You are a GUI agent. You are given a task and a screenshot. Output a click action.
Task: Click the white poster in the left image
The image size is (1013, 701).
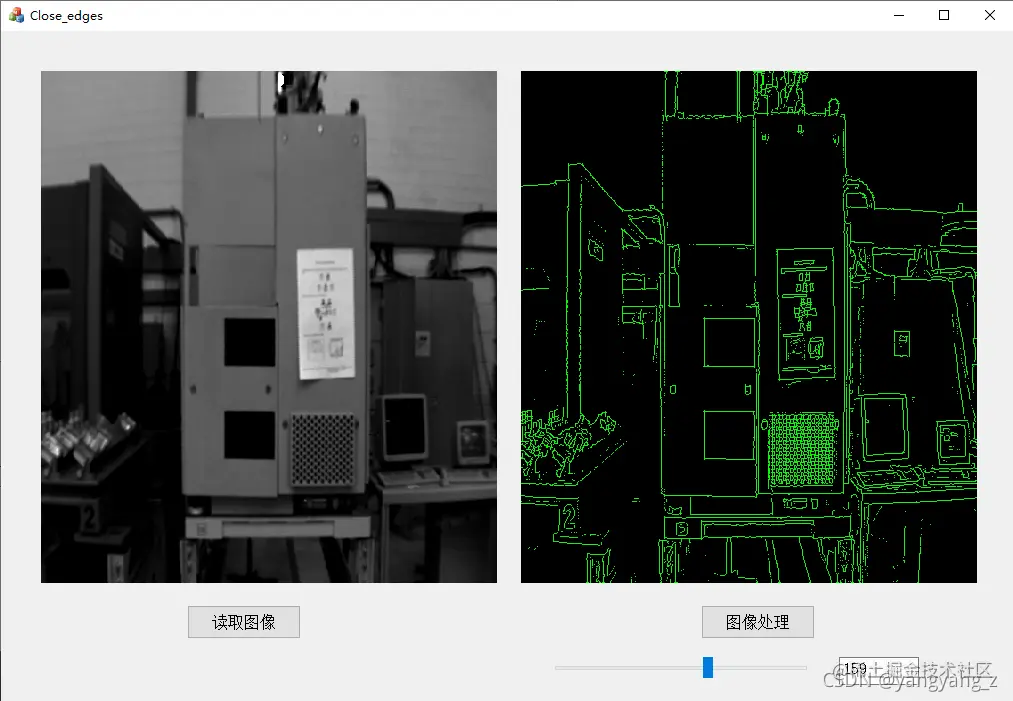pyautogui.click(x=324, y=315)
